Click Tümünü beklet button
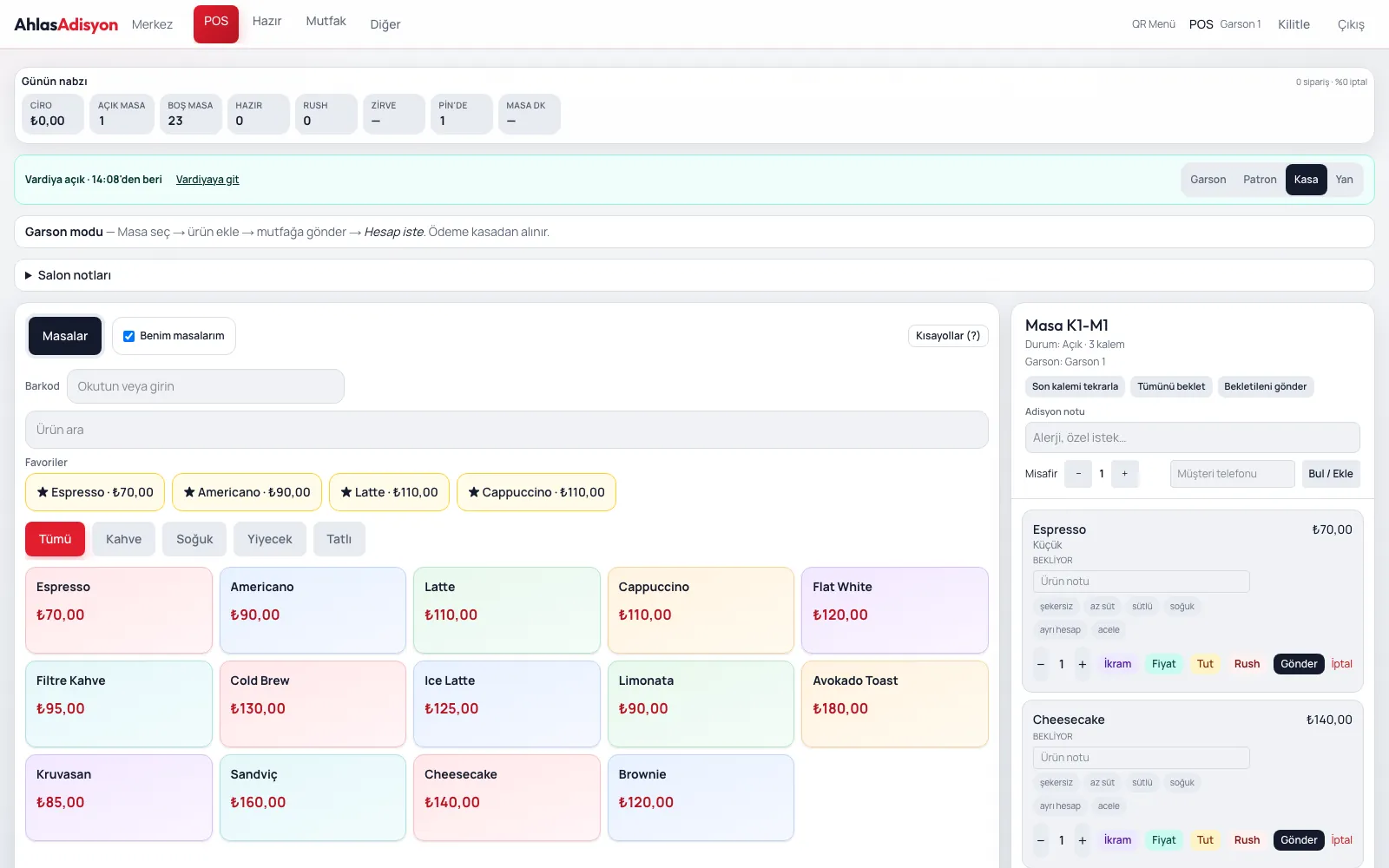The width and height of the screenshot is (1389, 868). click(x=1171, y=386)
